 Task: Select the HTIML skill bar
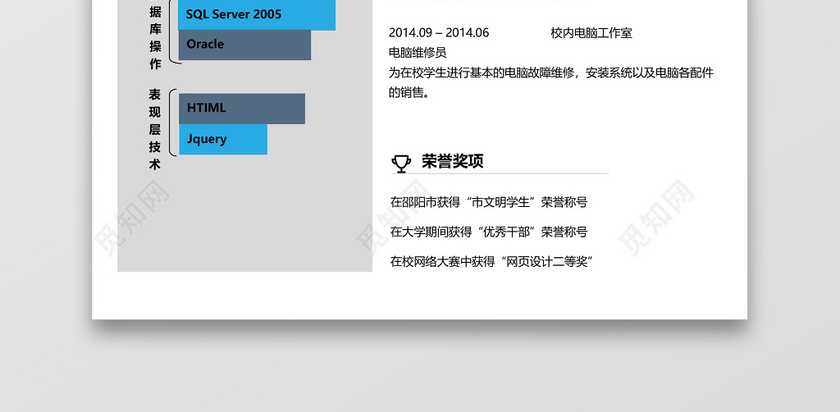(242, 109)
